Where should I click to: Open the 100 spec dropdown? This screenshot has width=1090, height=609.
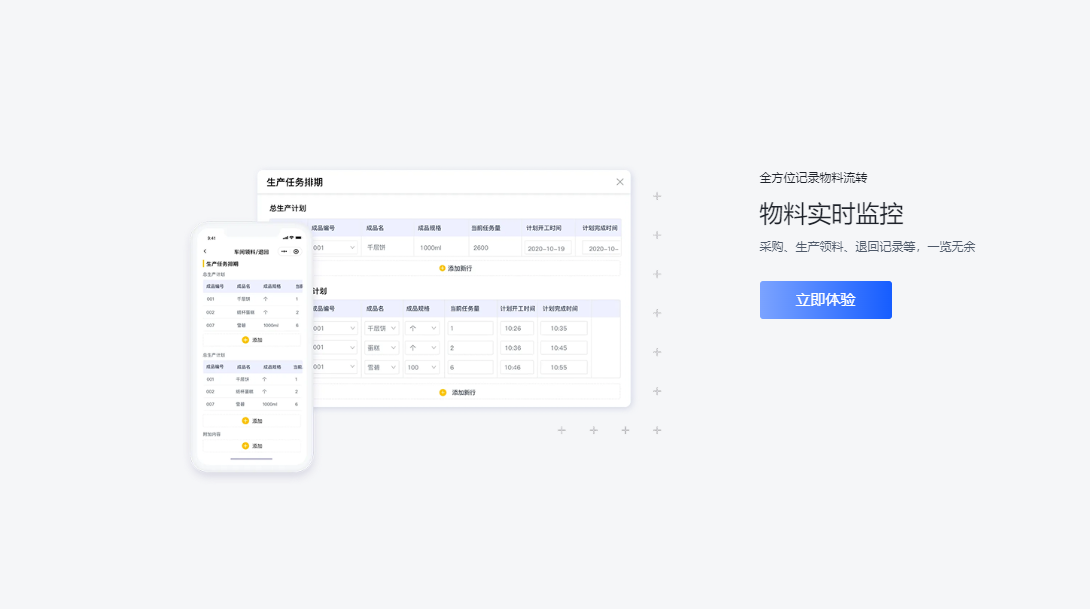(x=422, y=367)
